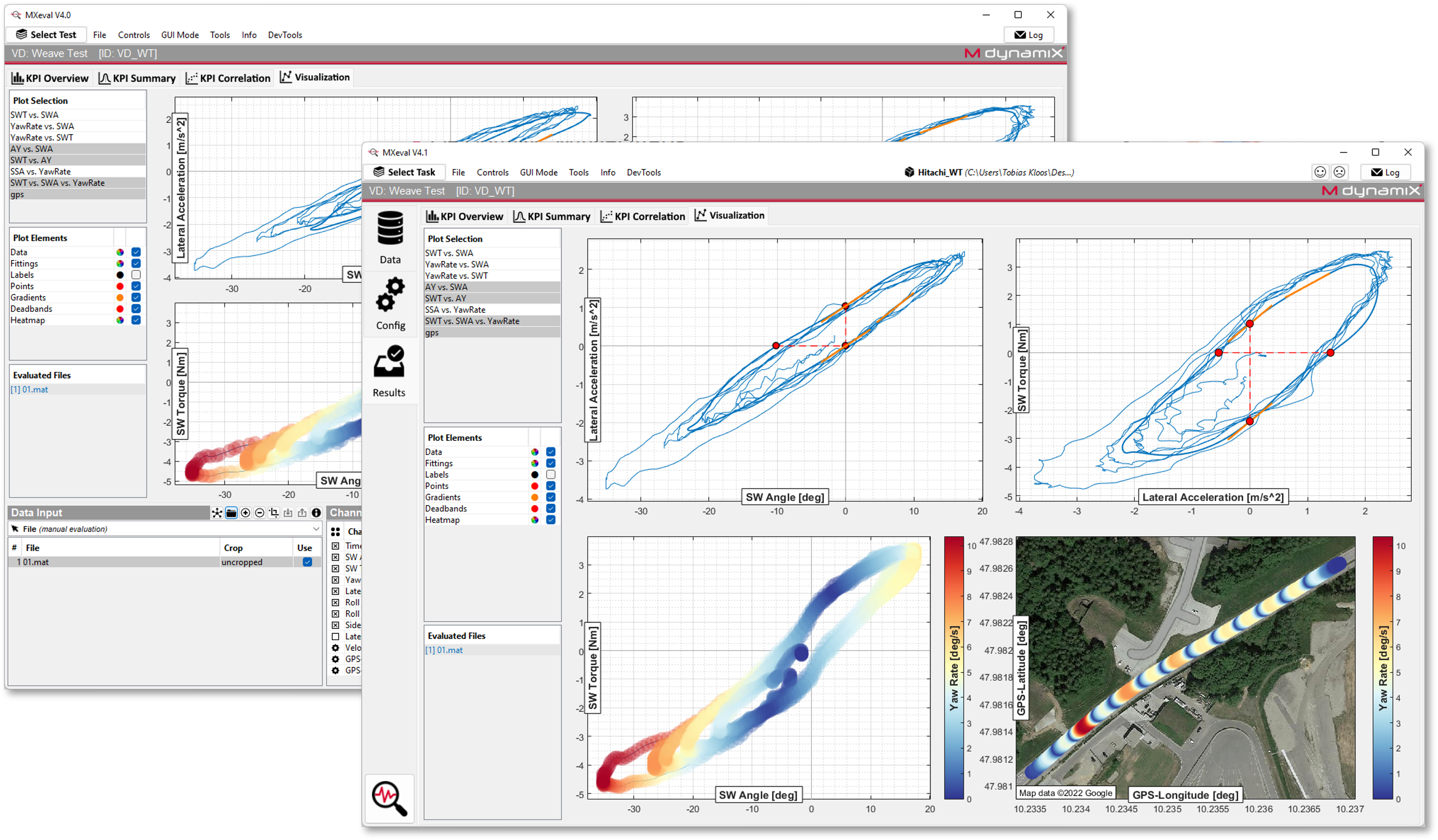The image size is (1438, 840).
Task: Select YawRate vs. SWT in V4.0 Plot Selection
Action: tap(77, 137)
